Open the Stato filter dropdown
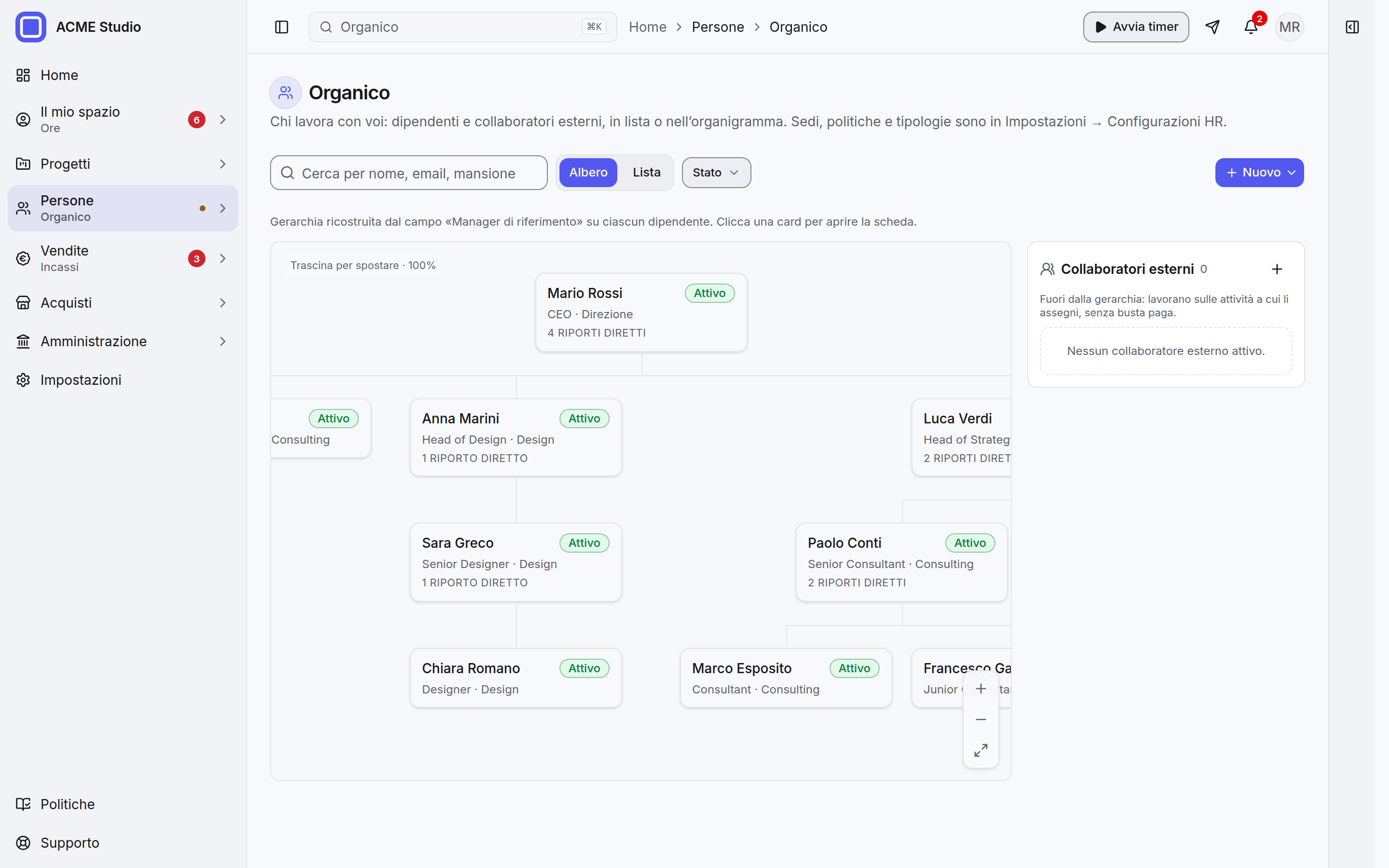This screenshot has width=1389, height=868. pyautogui.click(x=716, y=173)
